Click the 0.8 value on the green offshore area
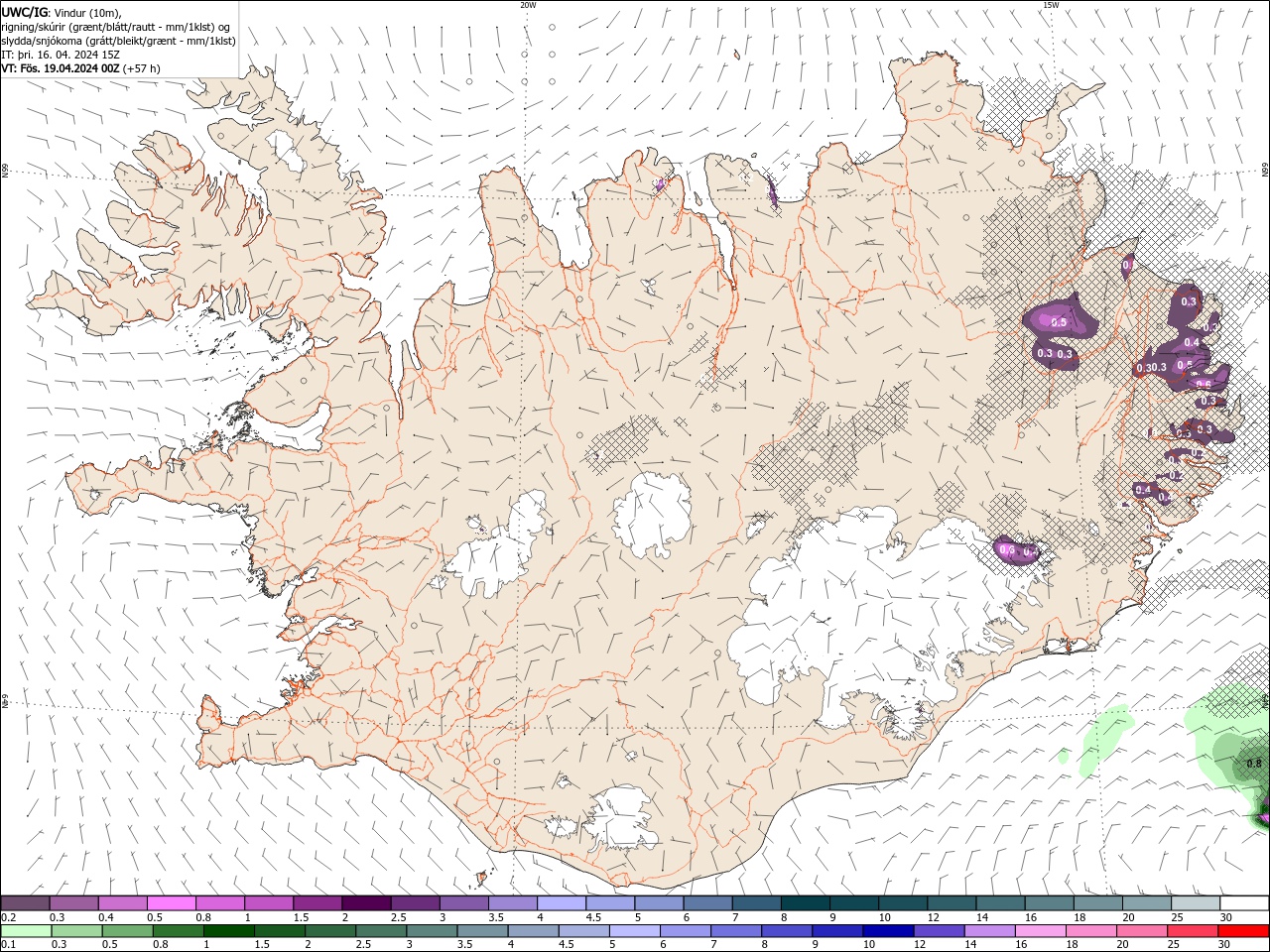Viewport: 1270px width, 952px height. pyautogui.click(x=1253, y=764)
